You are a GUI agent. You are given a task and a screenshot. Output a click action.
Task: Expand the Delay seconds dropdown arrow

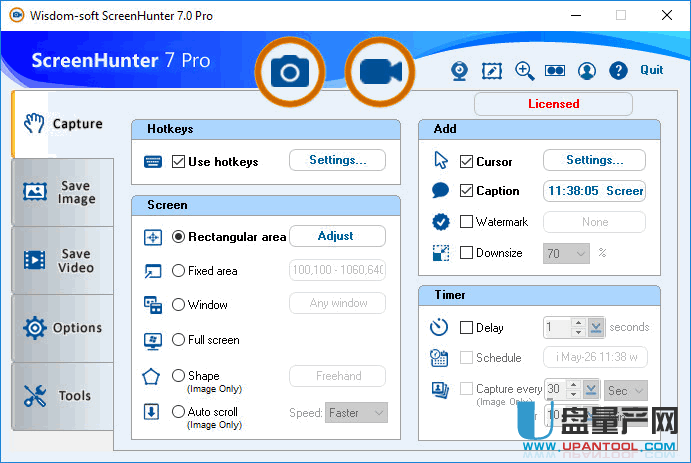tap(596, 327)
